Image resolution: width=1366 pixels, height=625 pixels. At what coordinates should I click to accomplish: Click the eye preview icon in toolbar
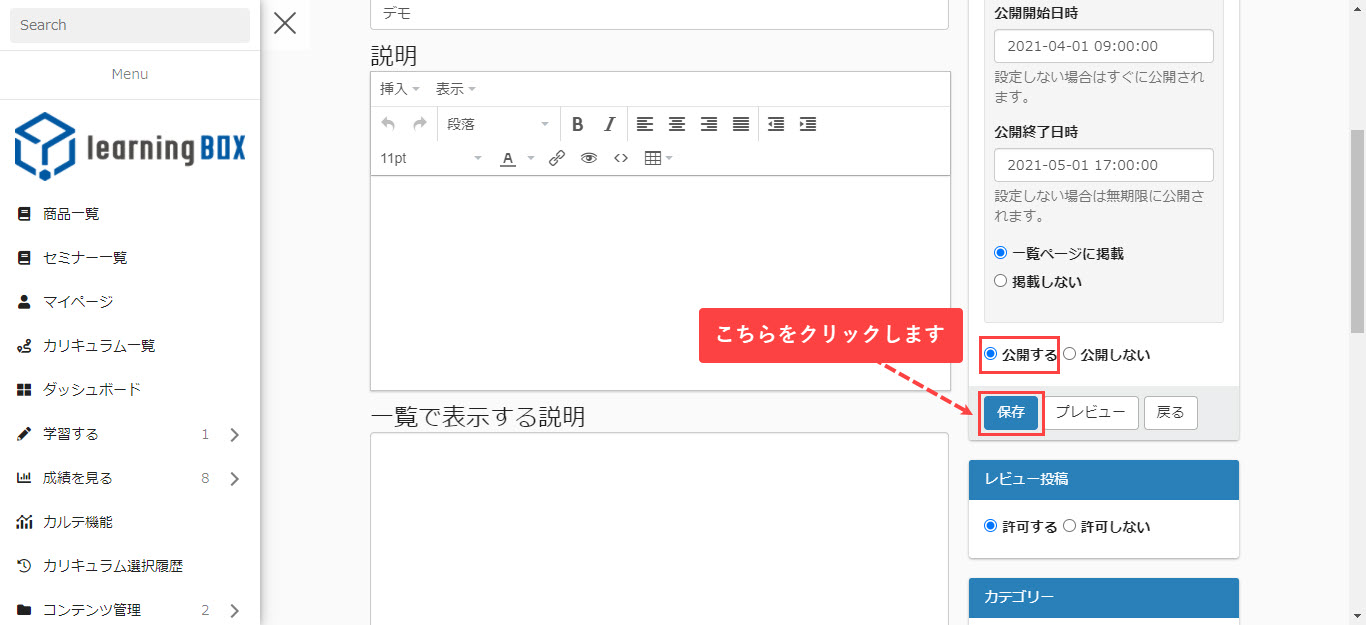pyautogui.click(x=589, y=158)
